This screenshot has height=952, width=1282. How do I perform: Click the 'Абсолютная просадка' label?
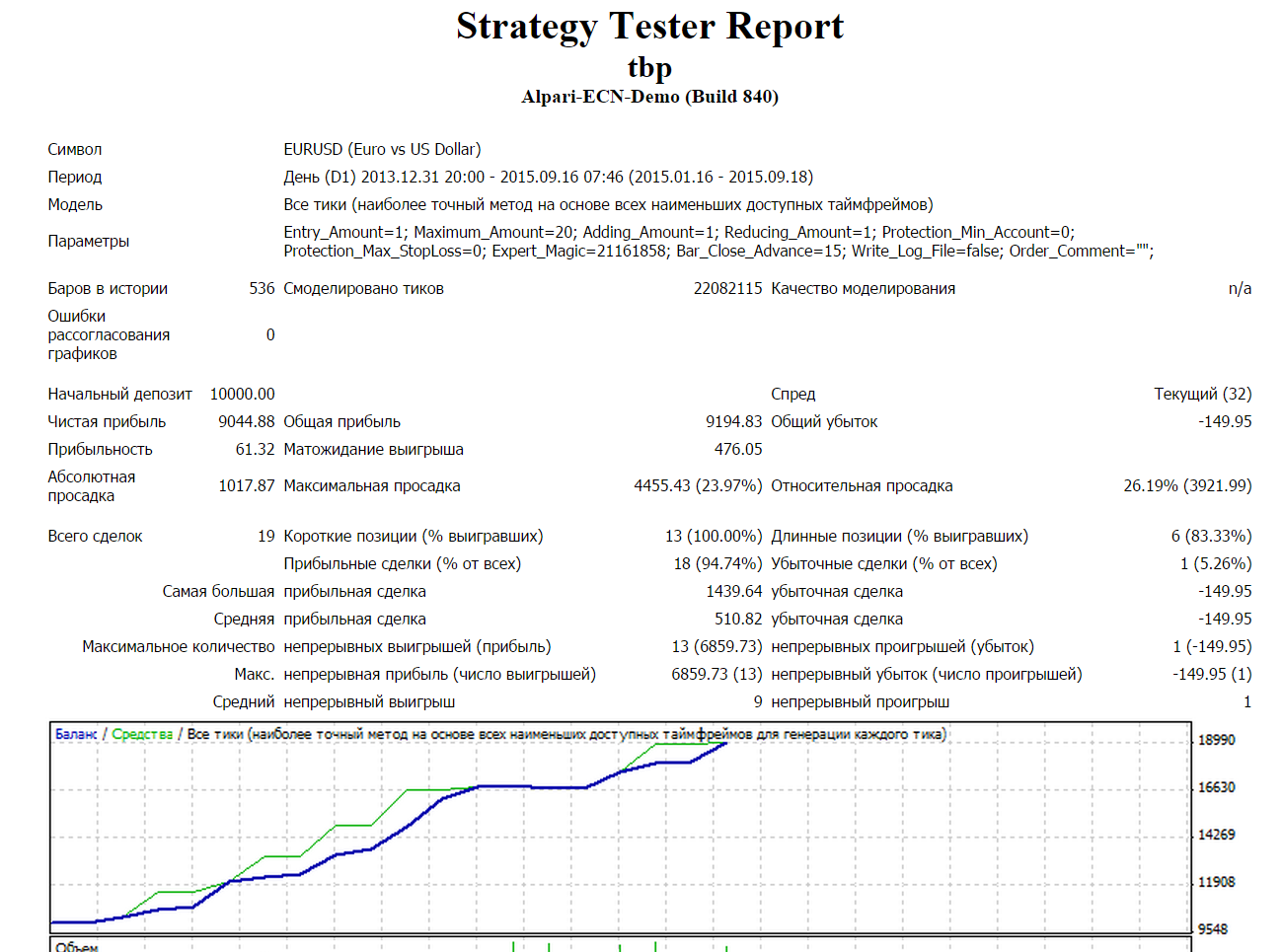(92, 485)
